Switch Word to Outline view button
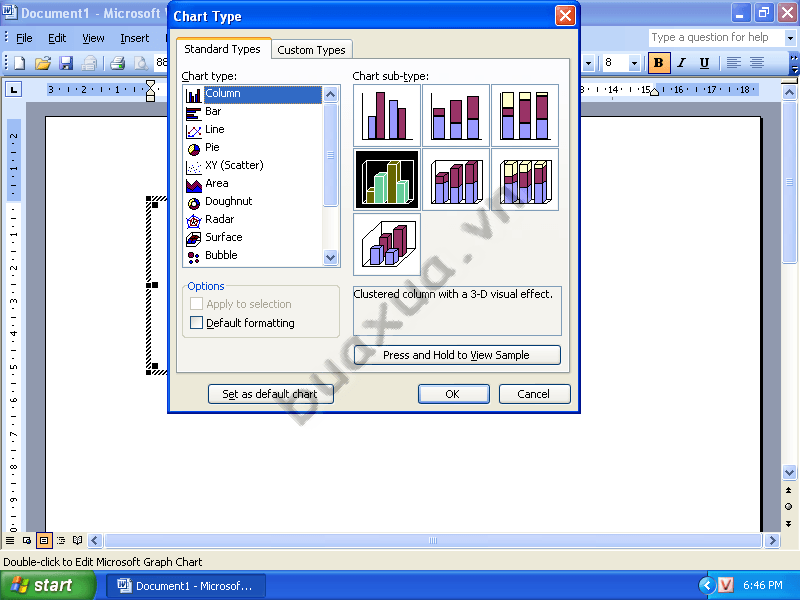This screenshot has height=600, width=800. point(61,540)
